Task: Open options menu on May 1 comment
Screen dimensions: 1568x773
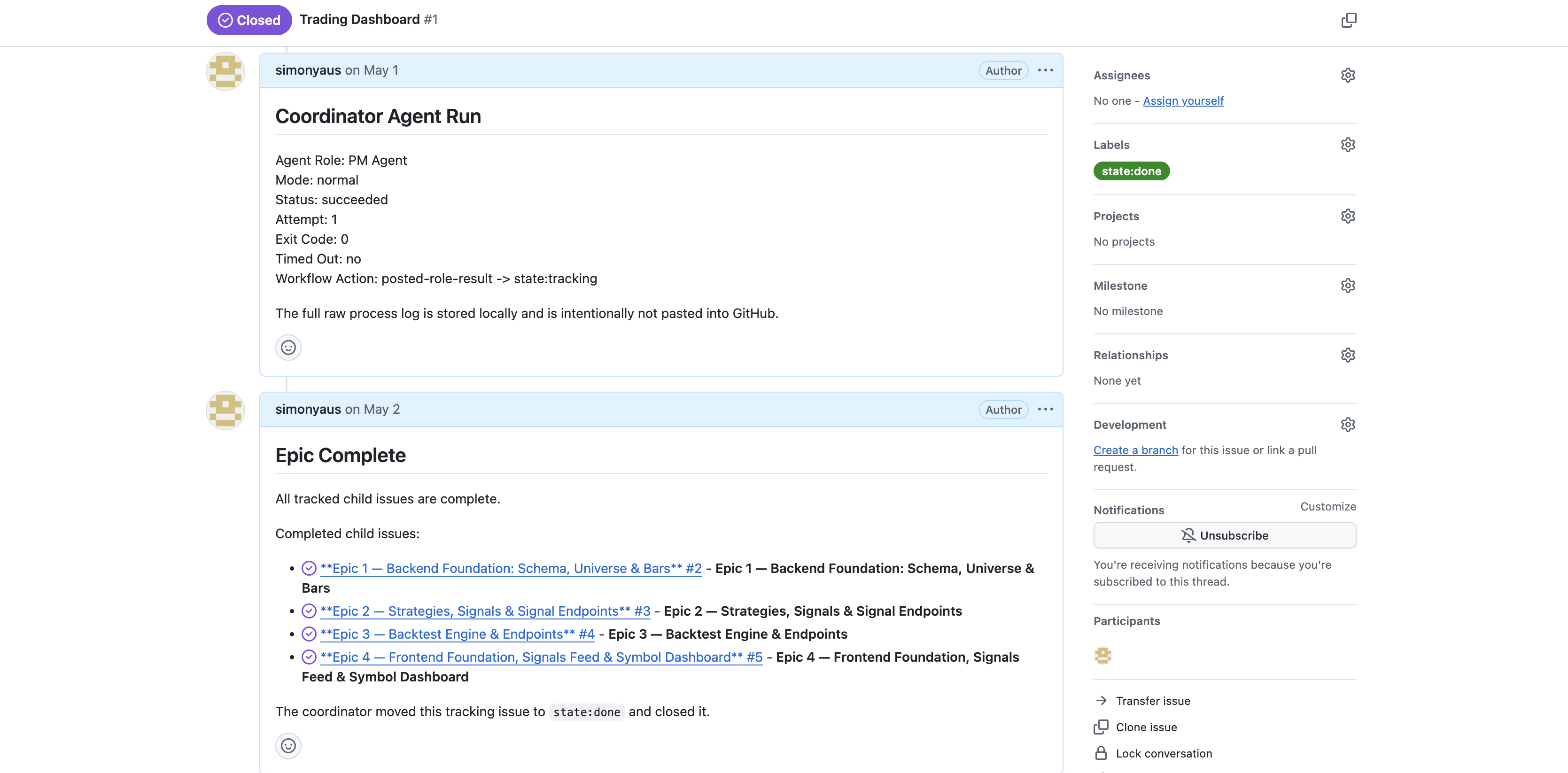Action: click(1045, 70)
